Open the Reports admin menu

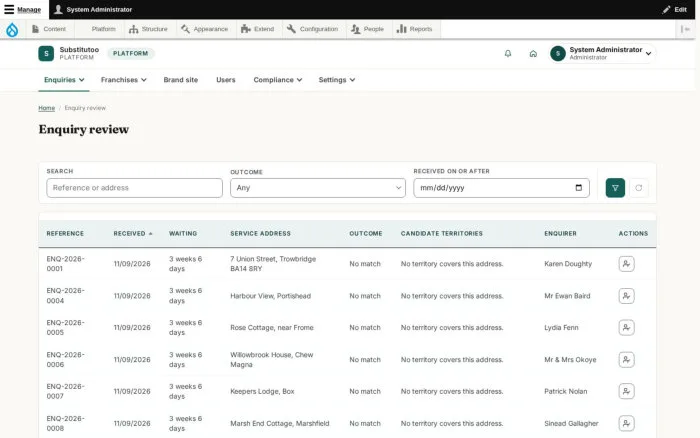coord(415,29)
